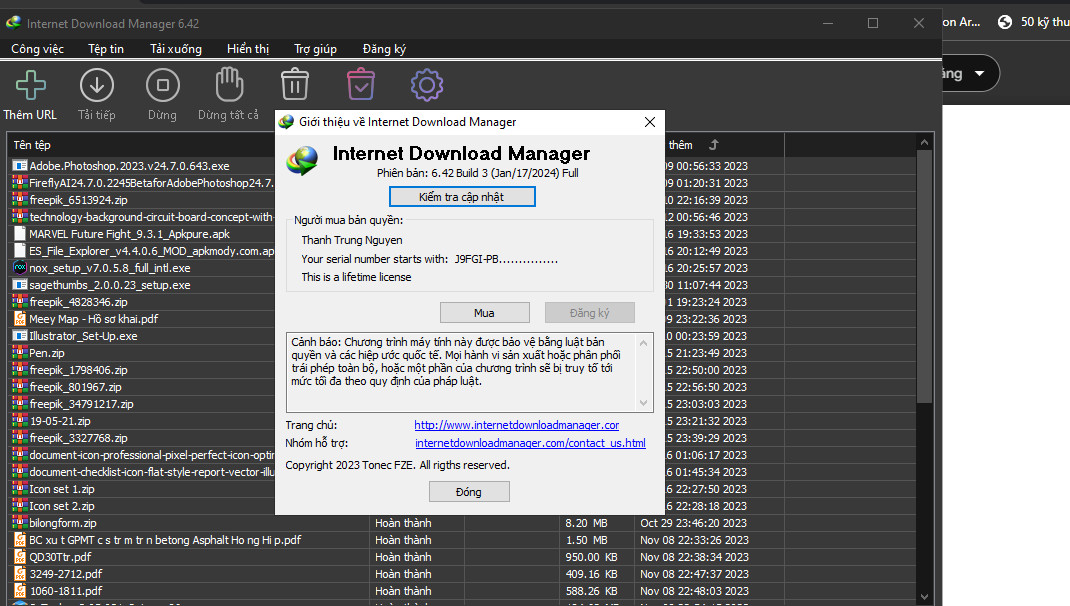Screen dimensions: 1070x606
Task: Click zip icon beside bilongform.zip
Action: click(x=20, y=523)
